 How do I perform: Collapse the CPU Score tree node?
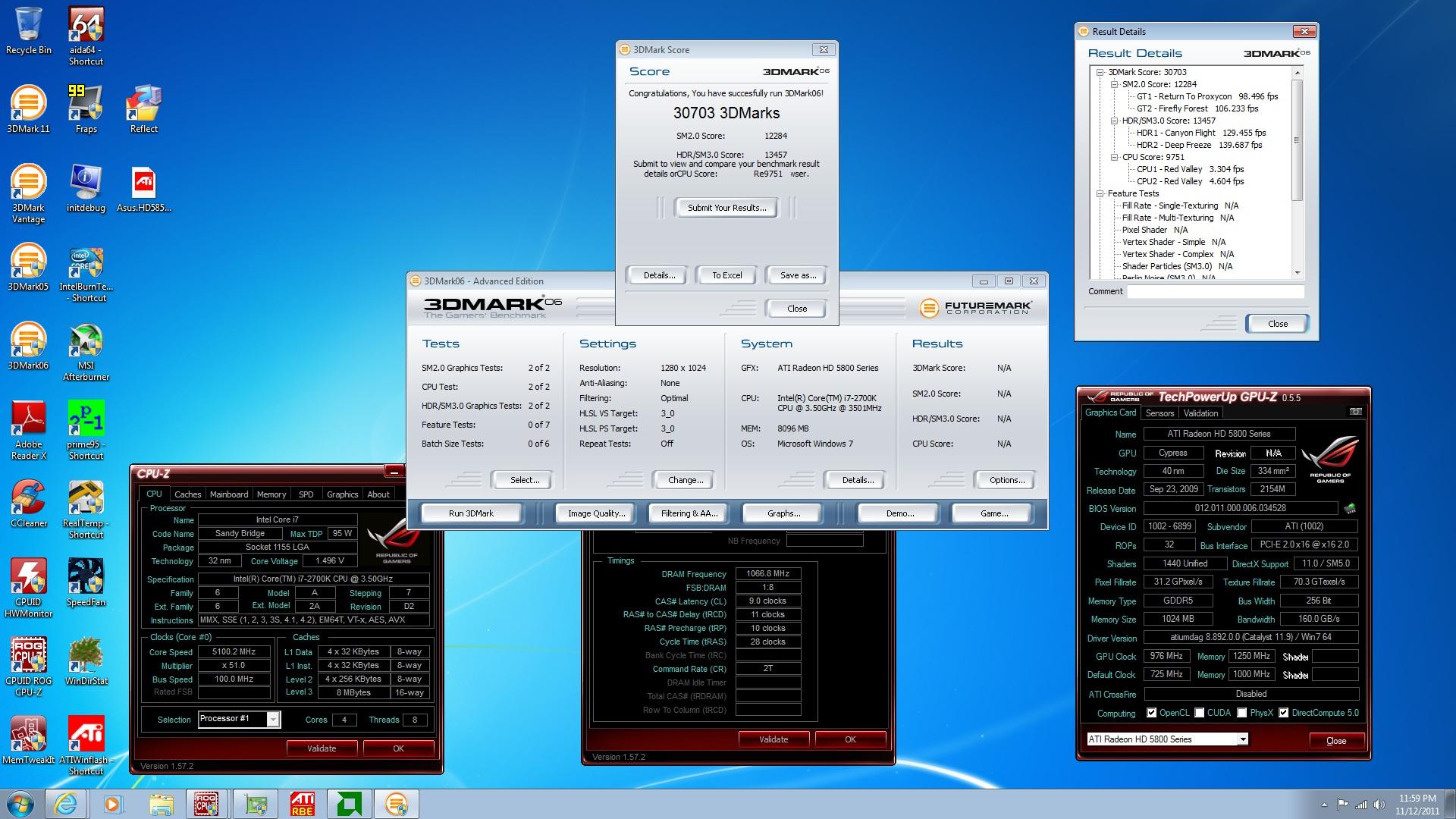click(x=1114, y=158)
